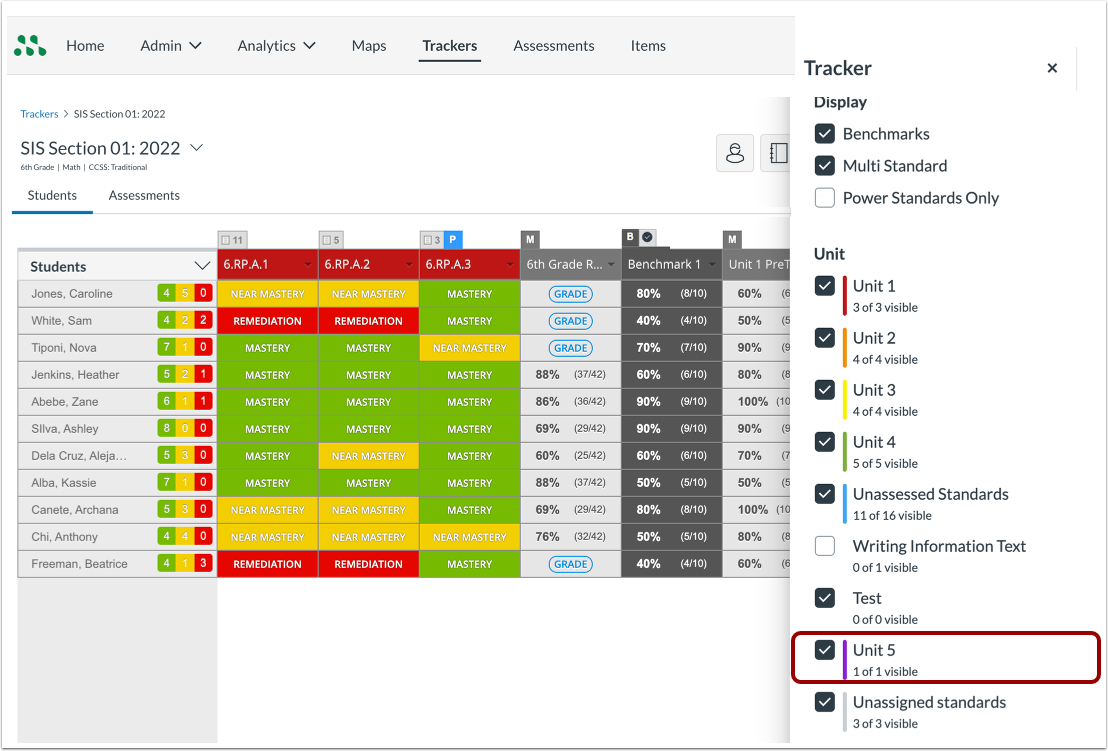Expand the SIS Section 01: 2022 dropdown
1108x751 pixels.
(x=197, y=148)
